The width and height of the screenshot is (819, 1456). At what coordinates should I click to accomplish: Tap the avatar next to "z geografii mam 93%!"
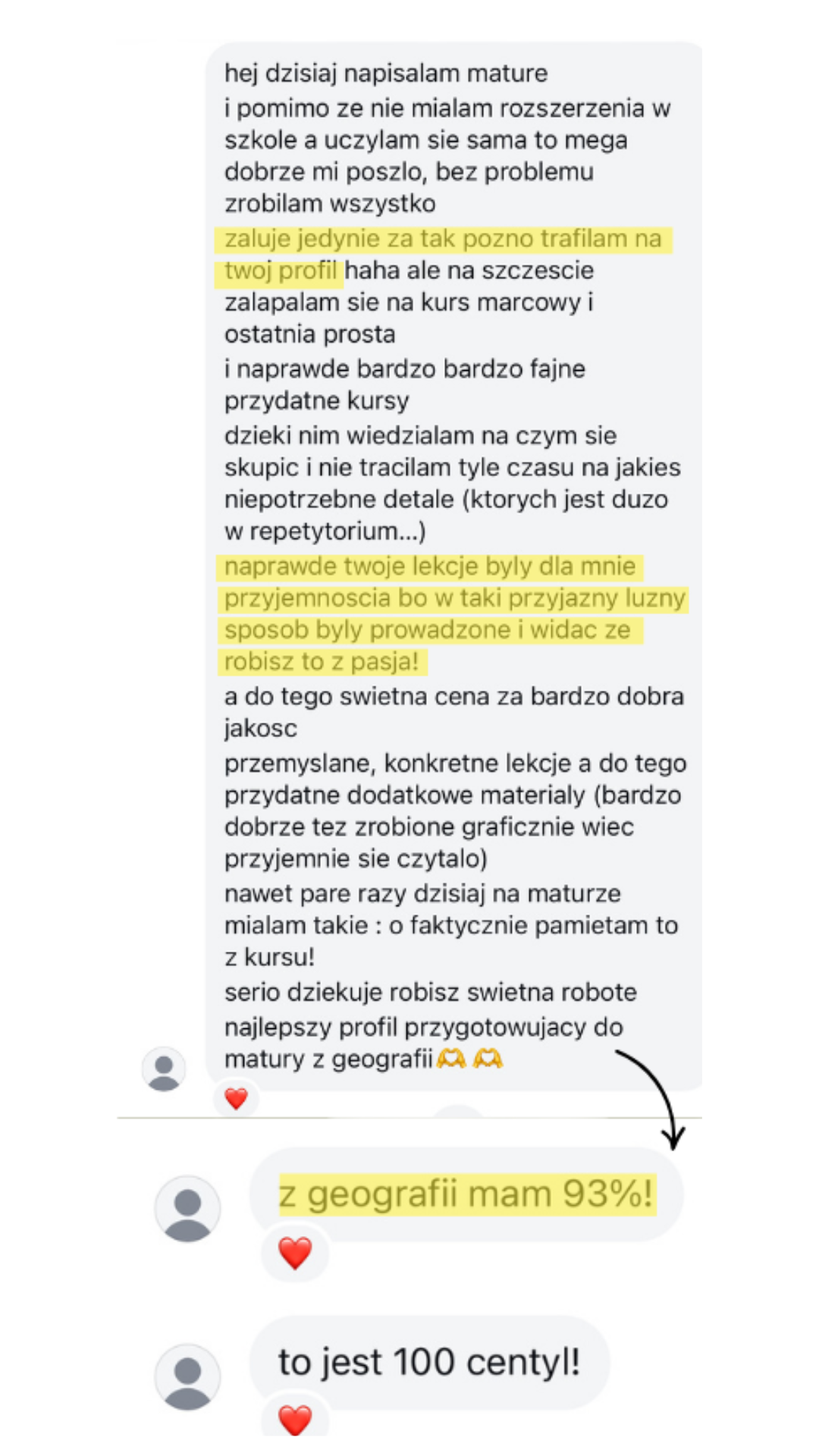pyautogui.click(x=187, y=1209)
